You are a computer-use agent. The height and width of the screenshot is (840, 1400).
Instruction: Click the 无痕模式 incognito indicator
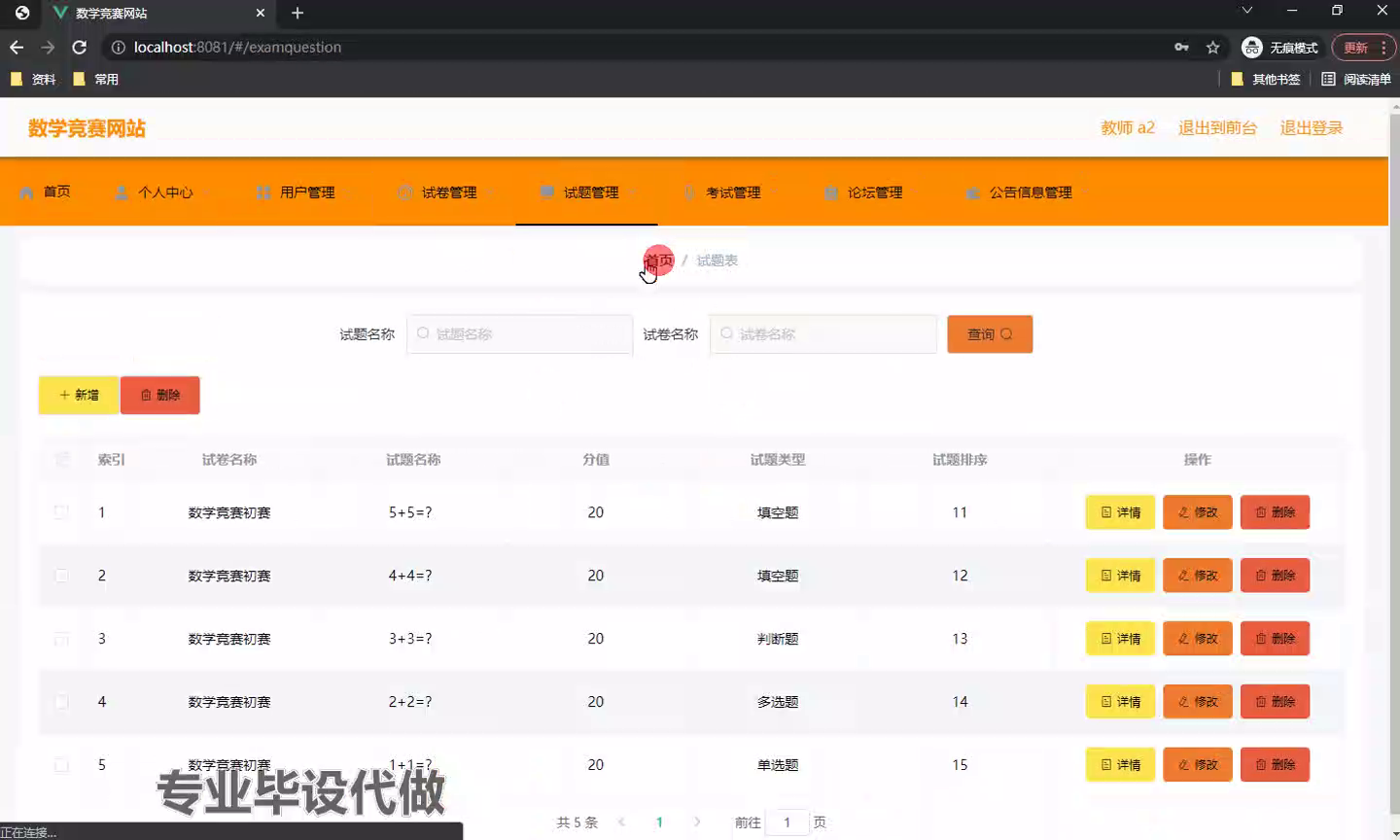point(1280,47)
